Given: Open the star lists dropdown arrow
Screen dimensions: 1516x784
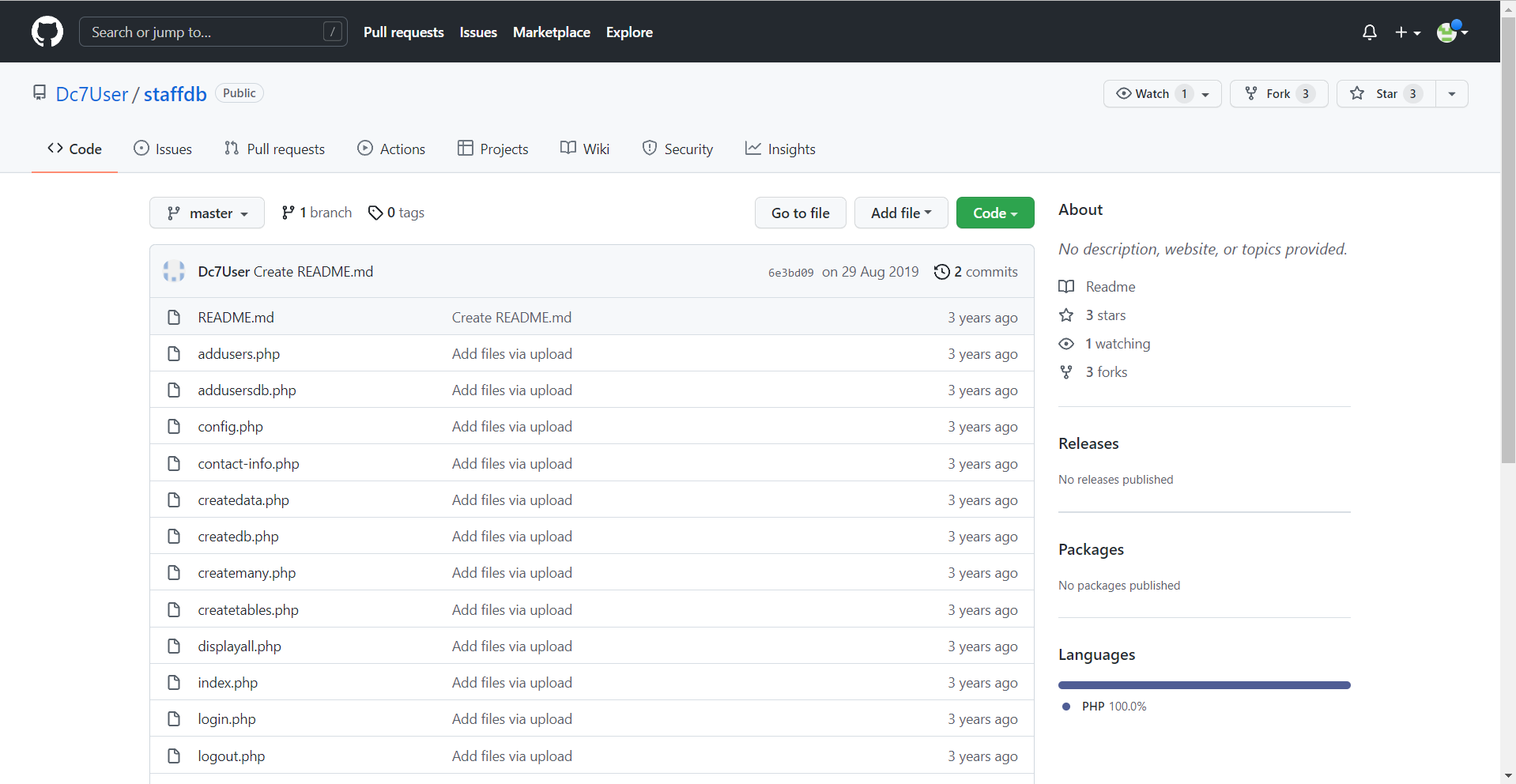Looking at the screenshot, I should click(x=1451, y=94).
